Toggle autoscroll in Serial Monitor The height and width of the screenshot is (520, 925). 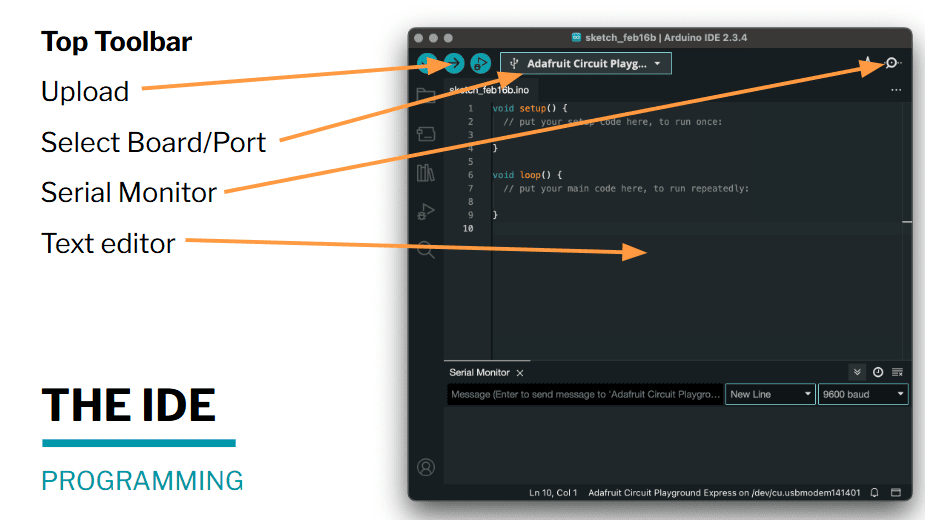858,372
